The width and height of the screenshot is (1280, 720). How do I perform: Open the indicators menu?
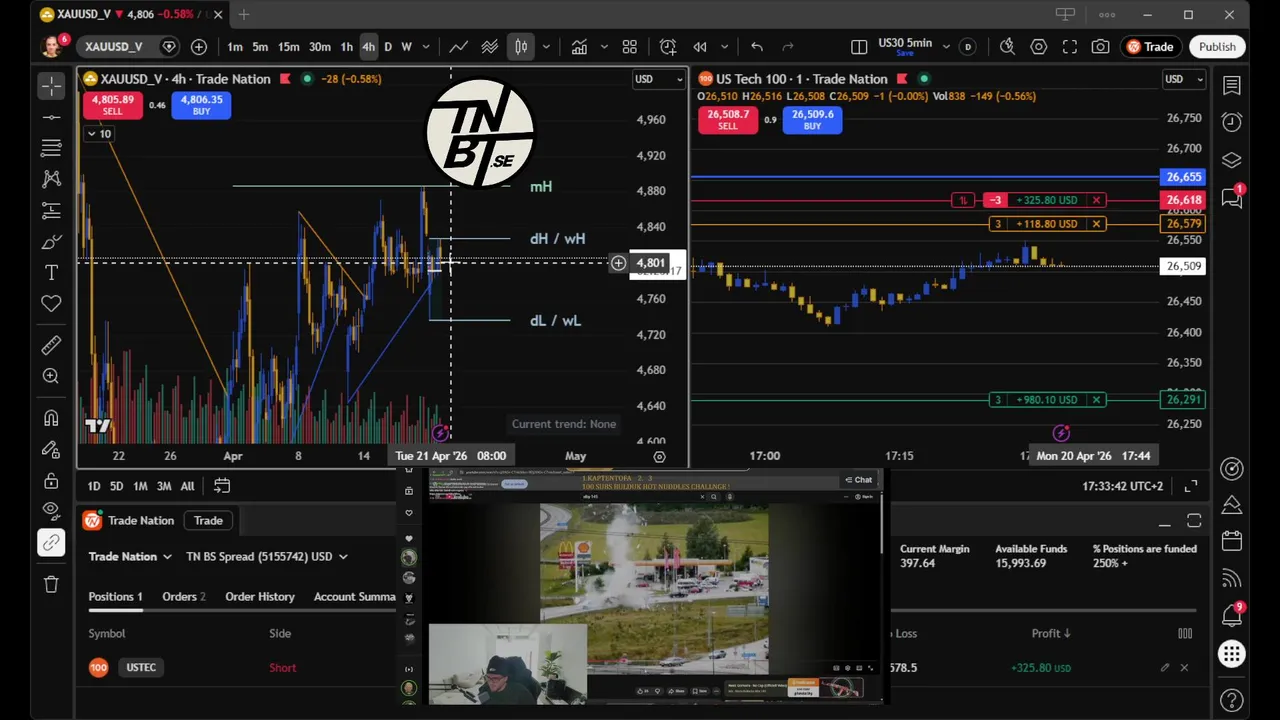coord(579,47)
